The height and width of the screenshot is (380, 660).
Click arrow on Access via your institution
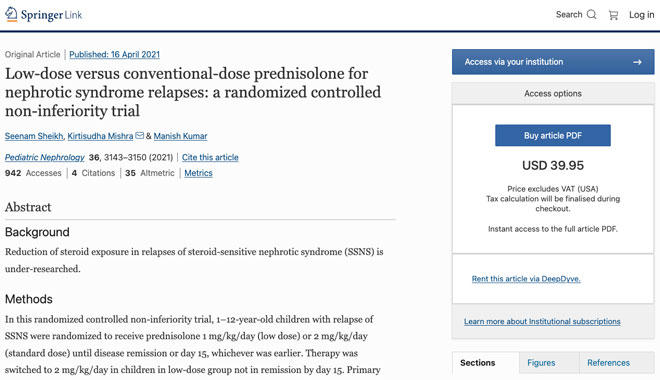[637, 62]
